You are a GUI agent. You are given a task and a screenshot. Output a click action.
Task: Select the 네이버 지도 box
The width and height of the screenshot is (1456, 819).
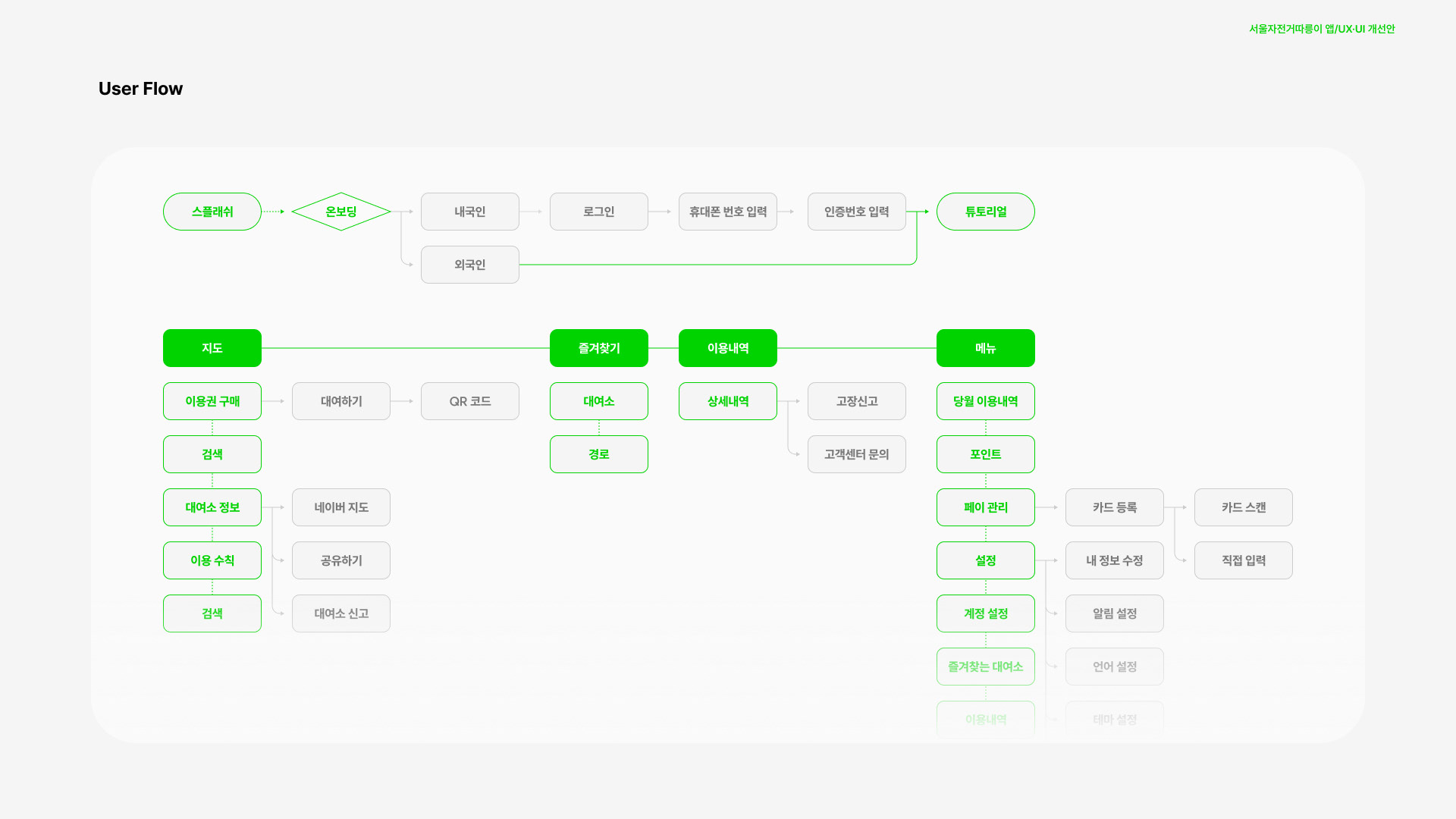[x=341, y=507]
